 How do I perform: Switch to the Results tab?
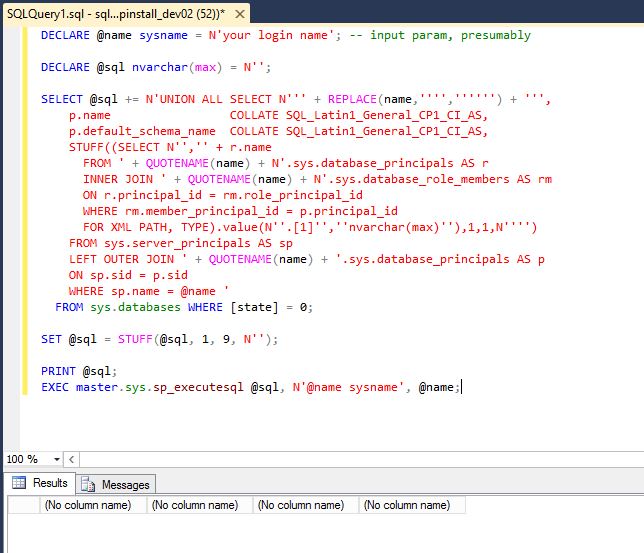pyautogui.click(x=40, y=483)
